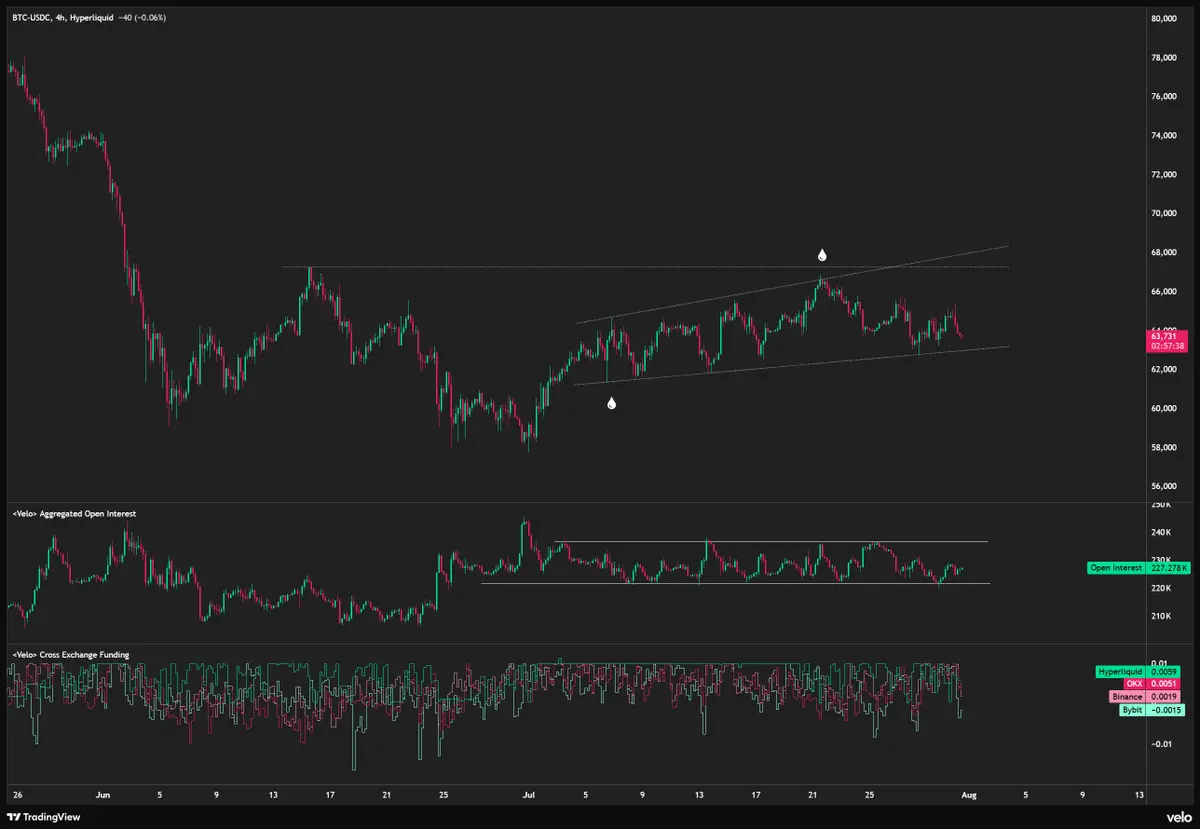Click the 78,000 price axis label

tap(1166, 57)
